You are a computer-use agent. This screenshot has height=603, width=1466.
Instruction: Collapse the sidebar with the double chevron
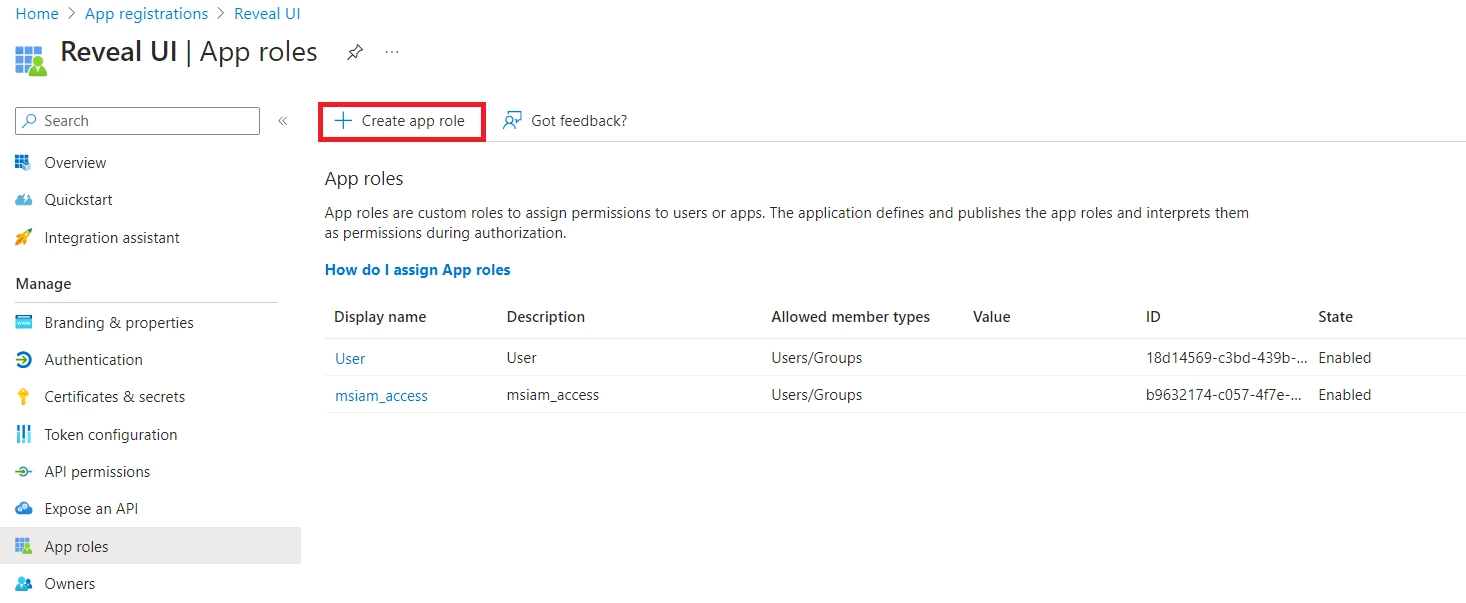coord(283,121)
